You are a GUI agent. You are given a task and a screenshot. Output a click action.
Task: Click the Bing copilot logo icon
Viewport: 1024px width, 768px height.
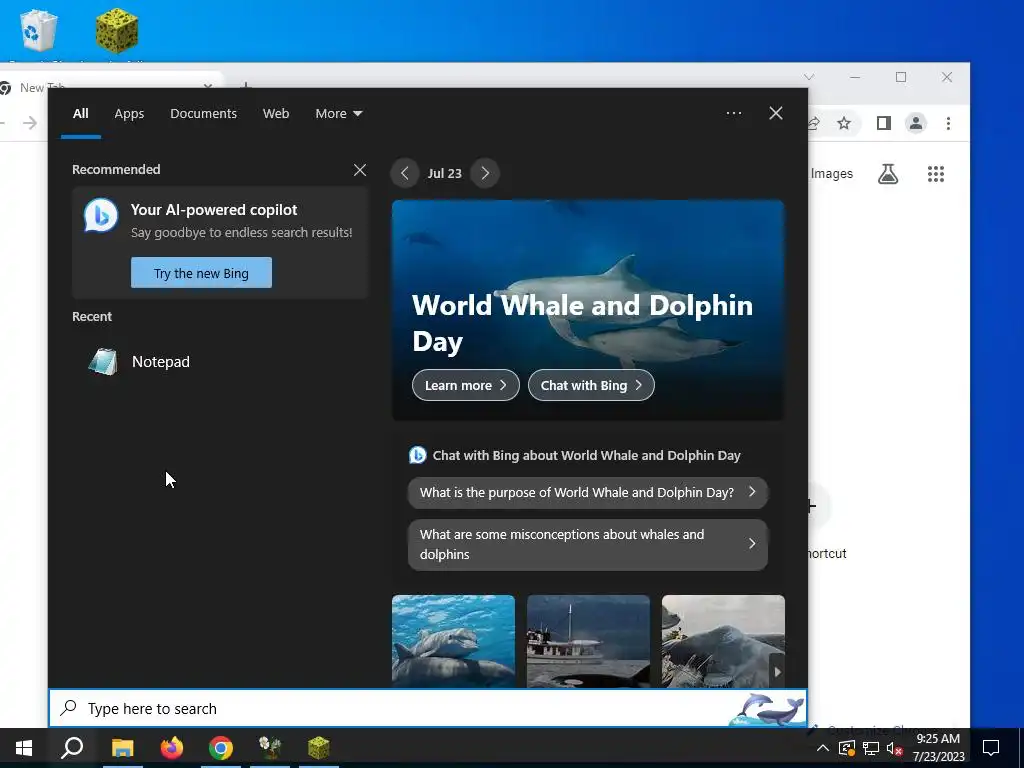101,215
